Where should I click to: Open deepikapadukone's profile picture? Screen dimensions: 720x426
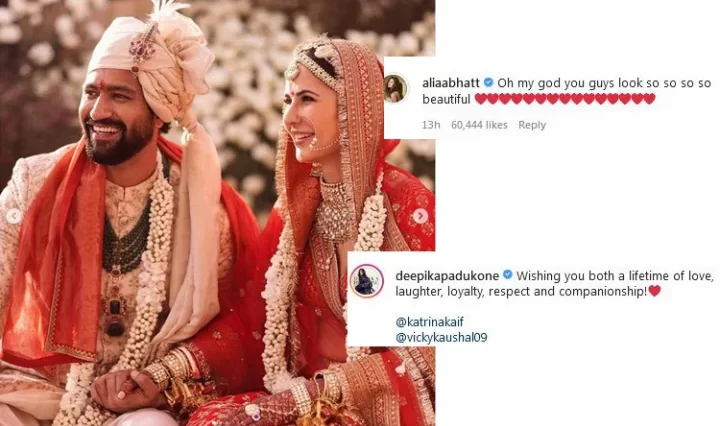(367, 280)
